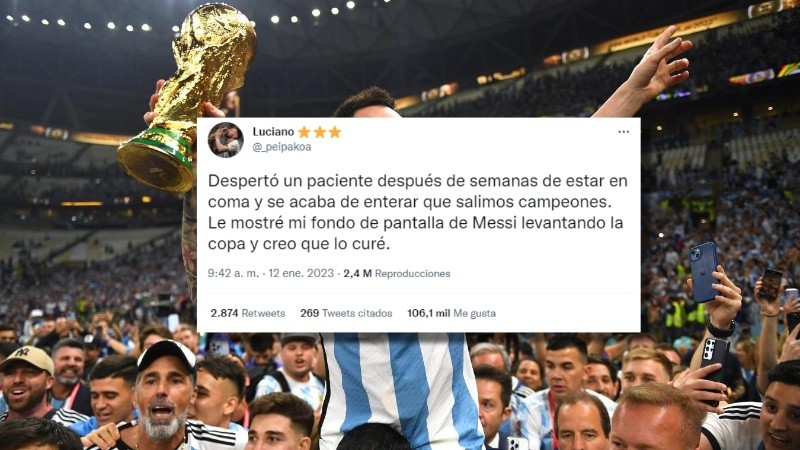Open the @_peipakoa handle
Viewport: 800px width, 450px height.
282,147
